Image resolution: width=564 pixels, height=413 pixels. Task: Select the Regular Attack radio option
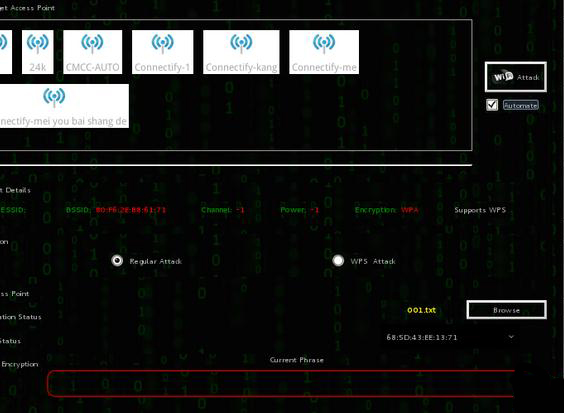click(117, 260)
